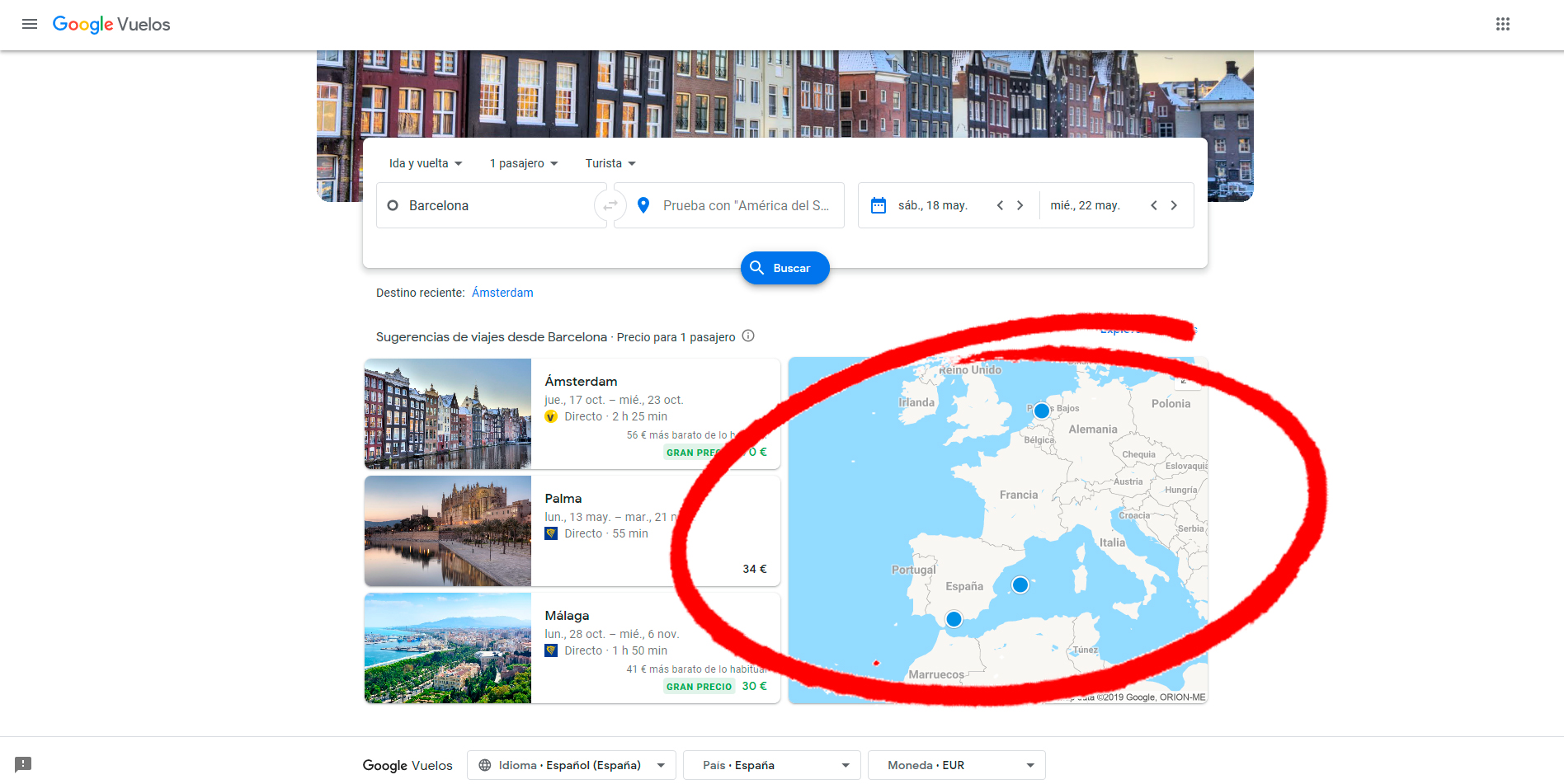This screenshot has height=784, width=1564.
Task: Select the Málaga trip title
Action: coord(567,616)
